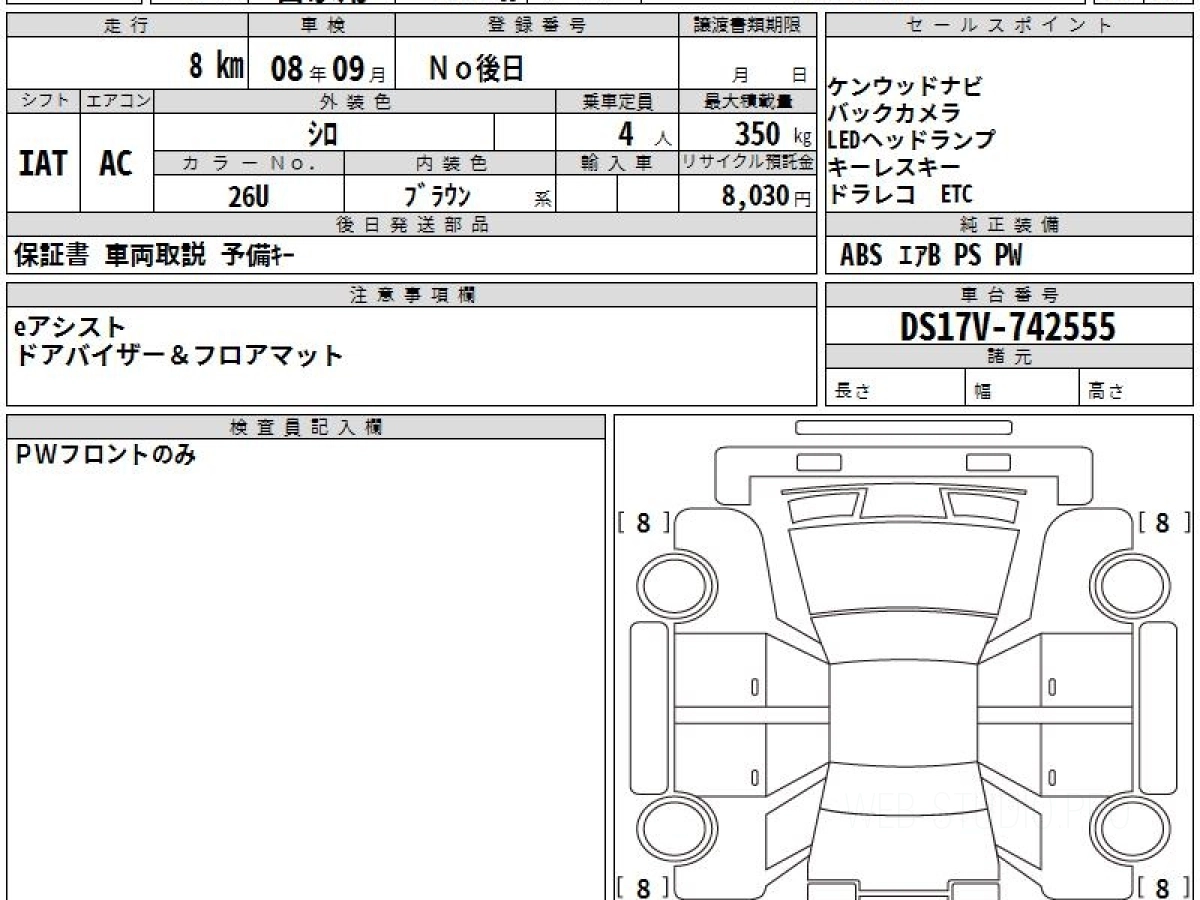Click the 幅 dimension field
This screenshot has height=900, width=1200.
[1023, 389]
